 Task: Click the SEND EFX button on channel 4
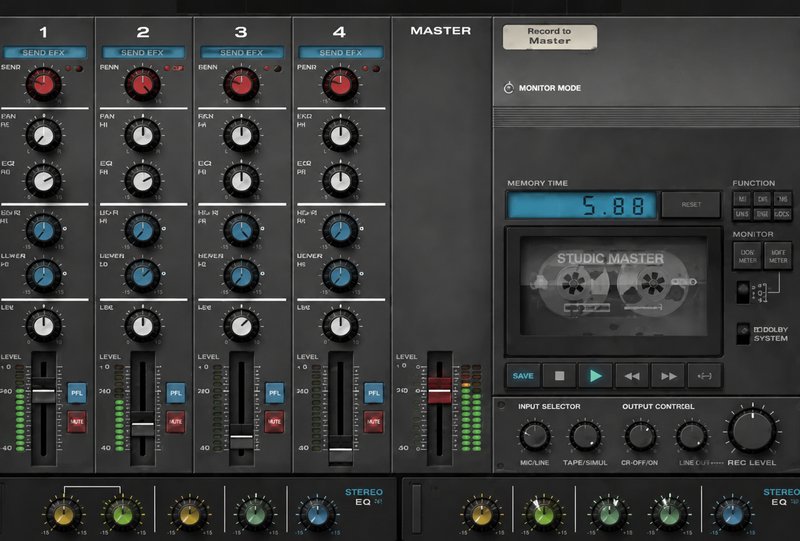point(340,53)
